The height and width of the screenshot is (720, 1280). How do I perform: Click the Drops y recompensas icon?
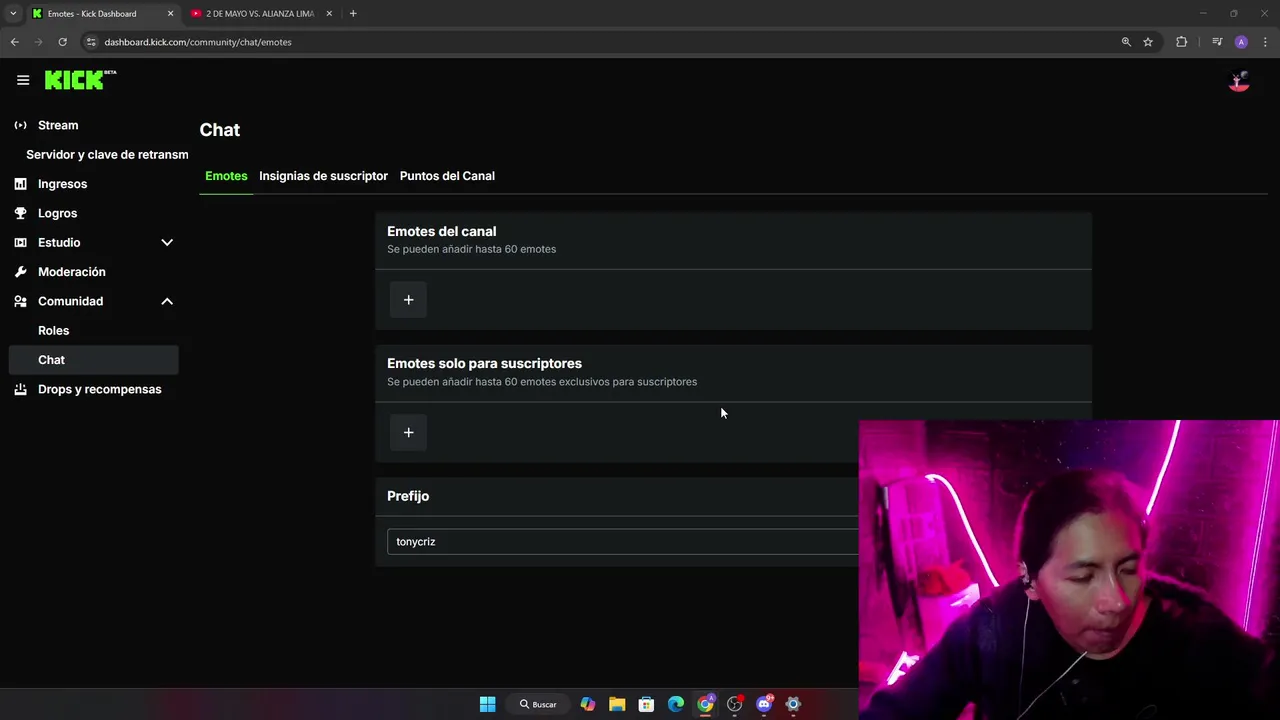coord(20,389)
